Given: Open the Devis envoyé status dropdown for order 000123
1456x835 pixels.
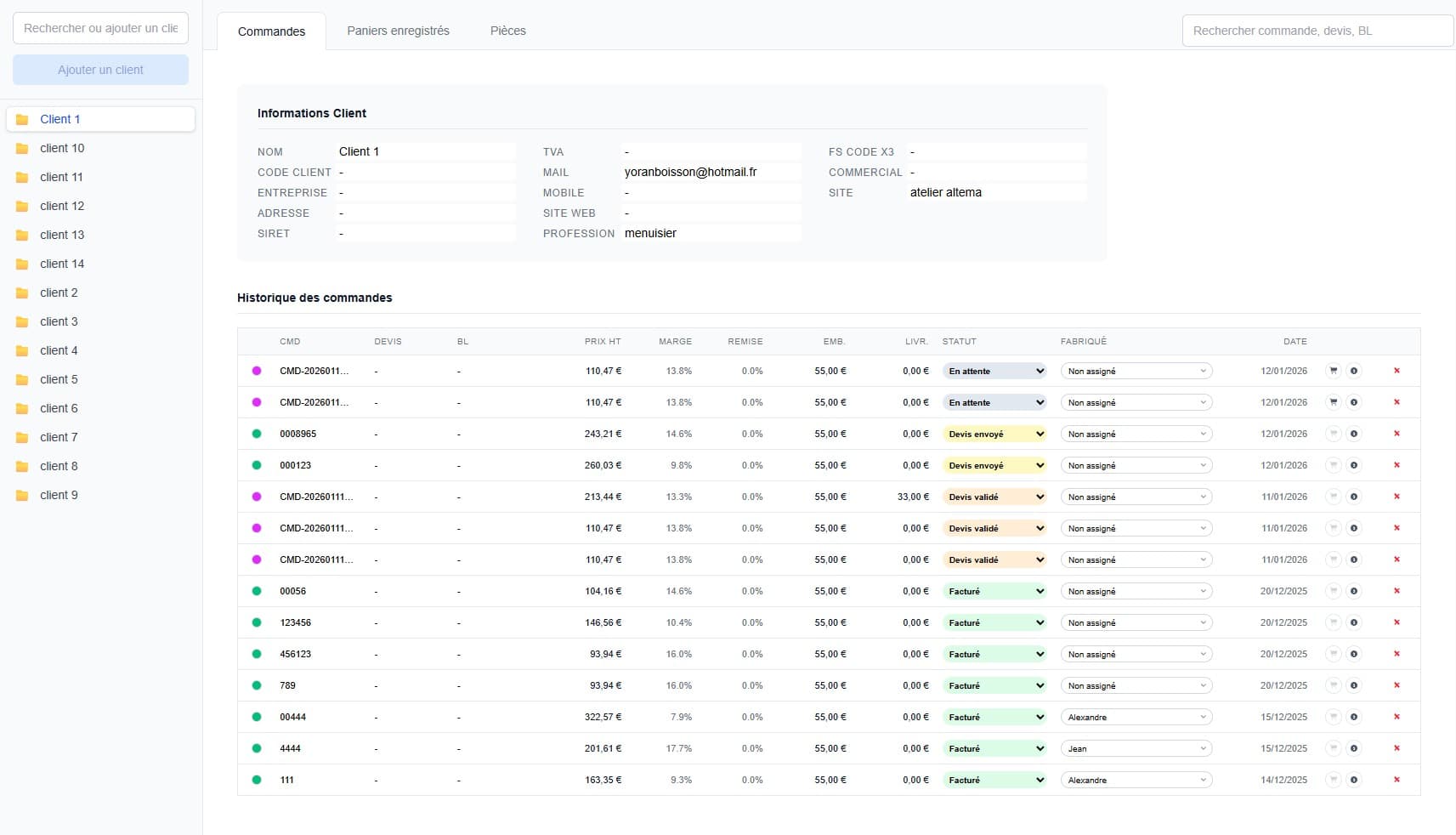Looking at the screenshot, I should [994, 465].
